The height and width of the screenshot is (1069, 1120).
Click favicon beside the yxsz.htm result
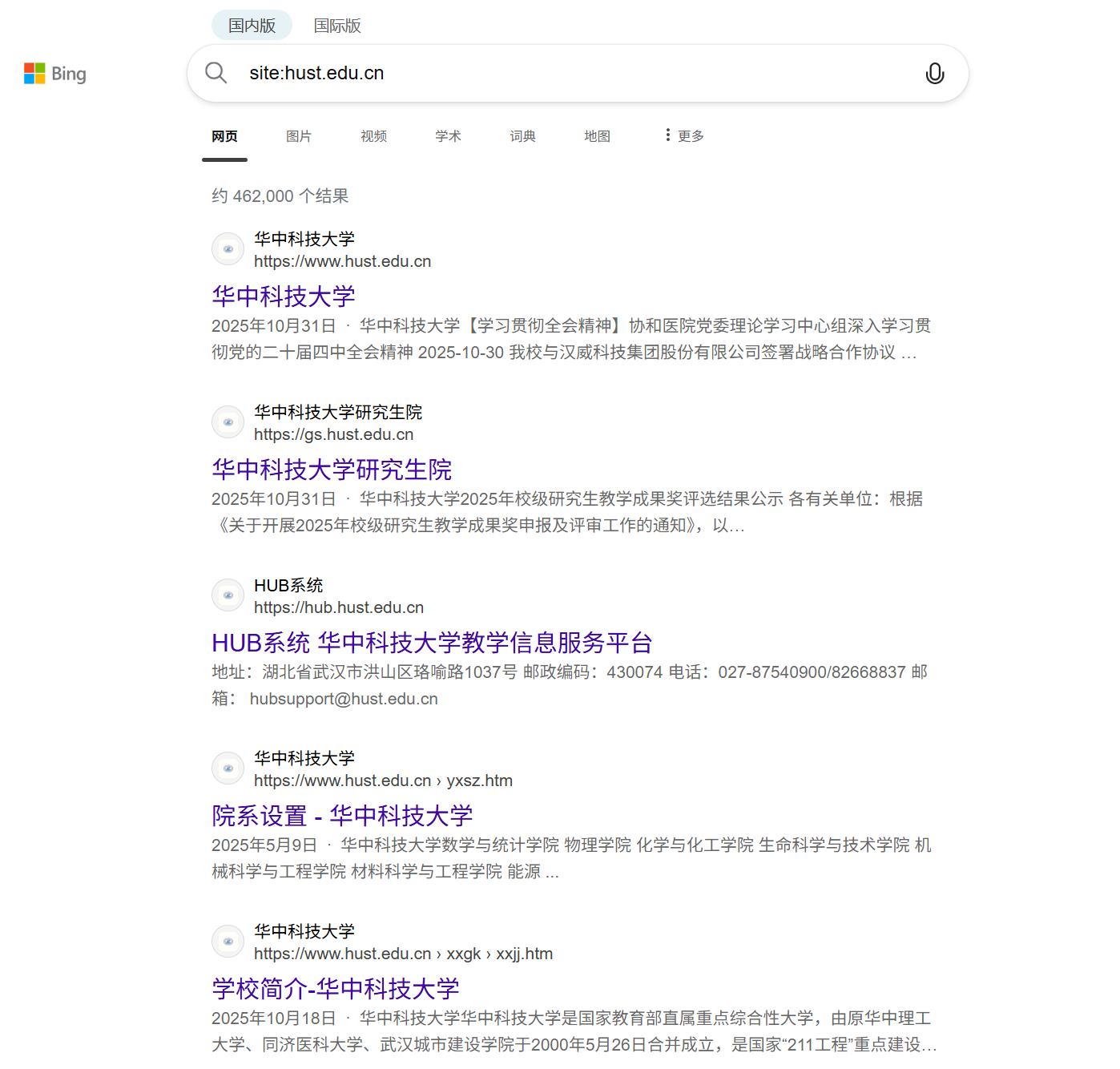pos(228,768)
